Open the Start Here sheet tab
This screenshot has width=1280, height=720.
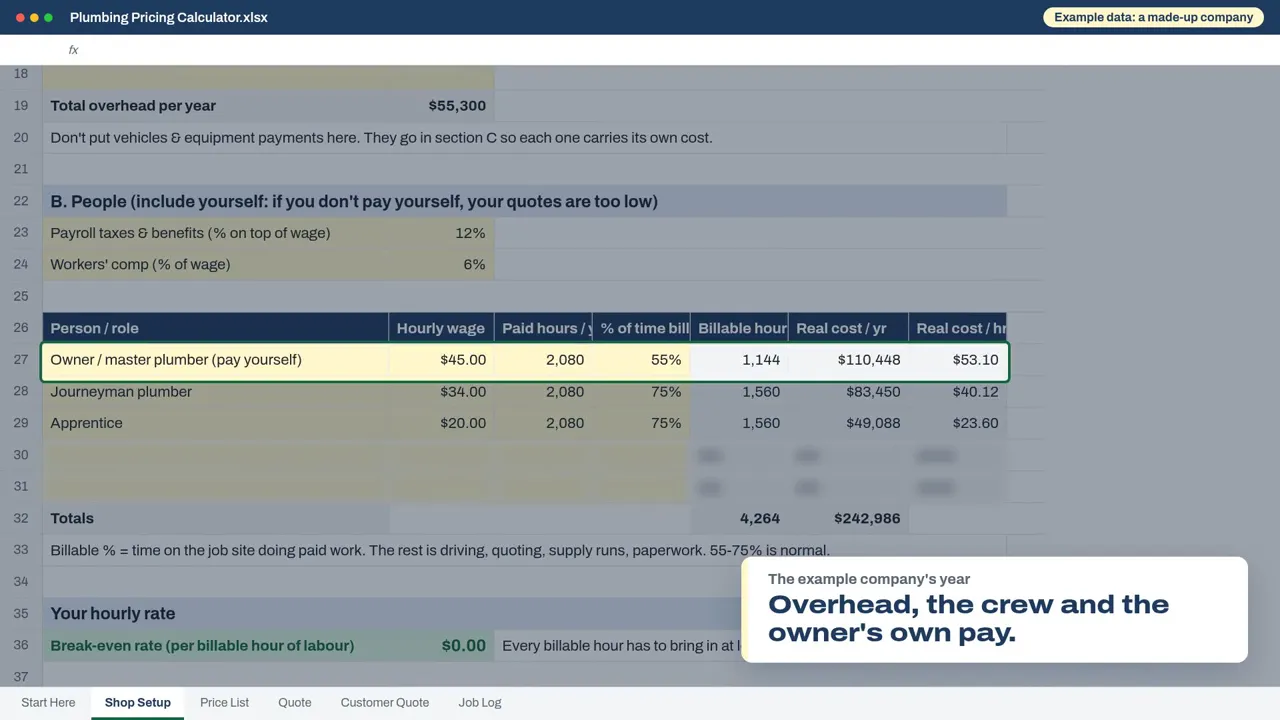point(48,703)
